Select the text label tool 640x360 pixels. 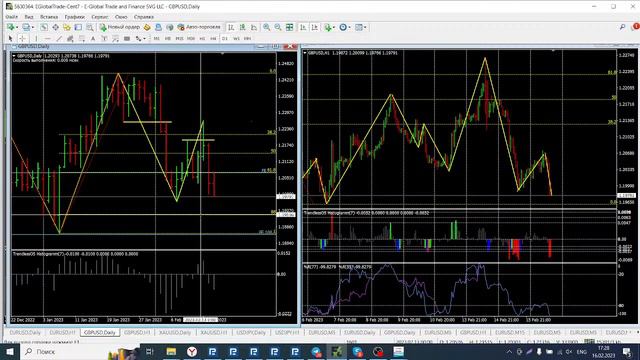coord(104,38)
